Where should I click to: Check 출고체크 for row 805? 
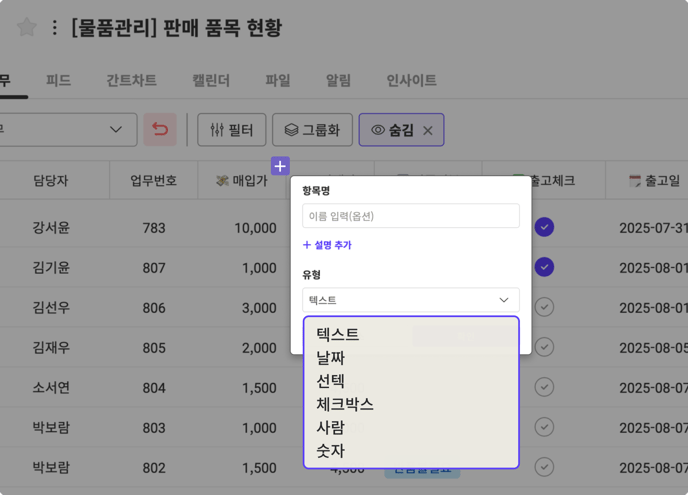(544, 347)
